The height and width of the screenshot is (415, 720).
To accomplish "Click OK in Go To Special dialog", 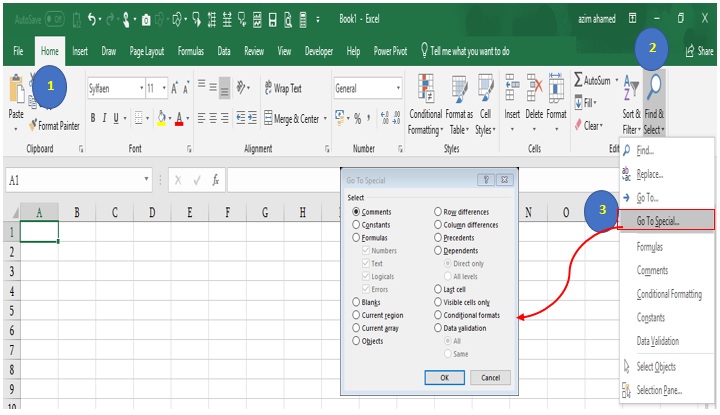I will [444, 377].
